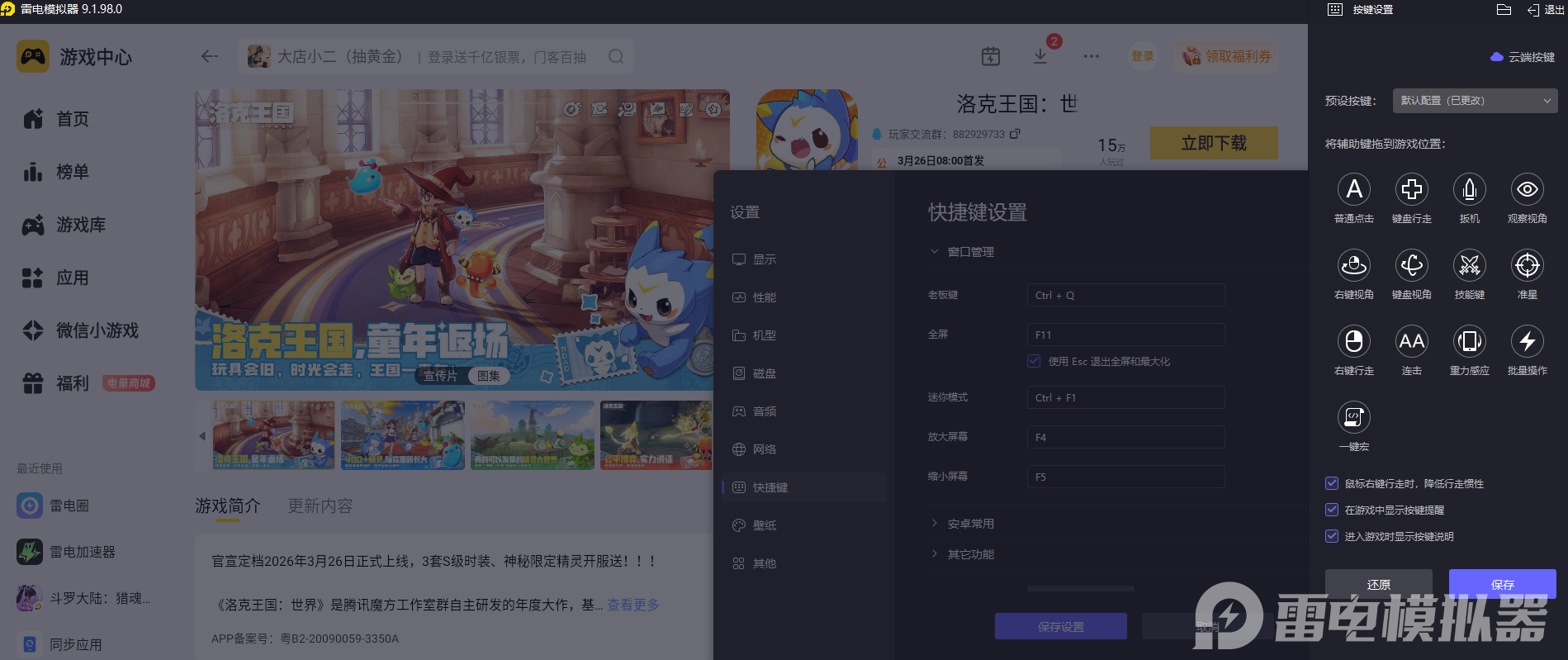This screenshot has width=1568, height=660.
Task: Open 机型 settings category
Action: click(804, 335)
